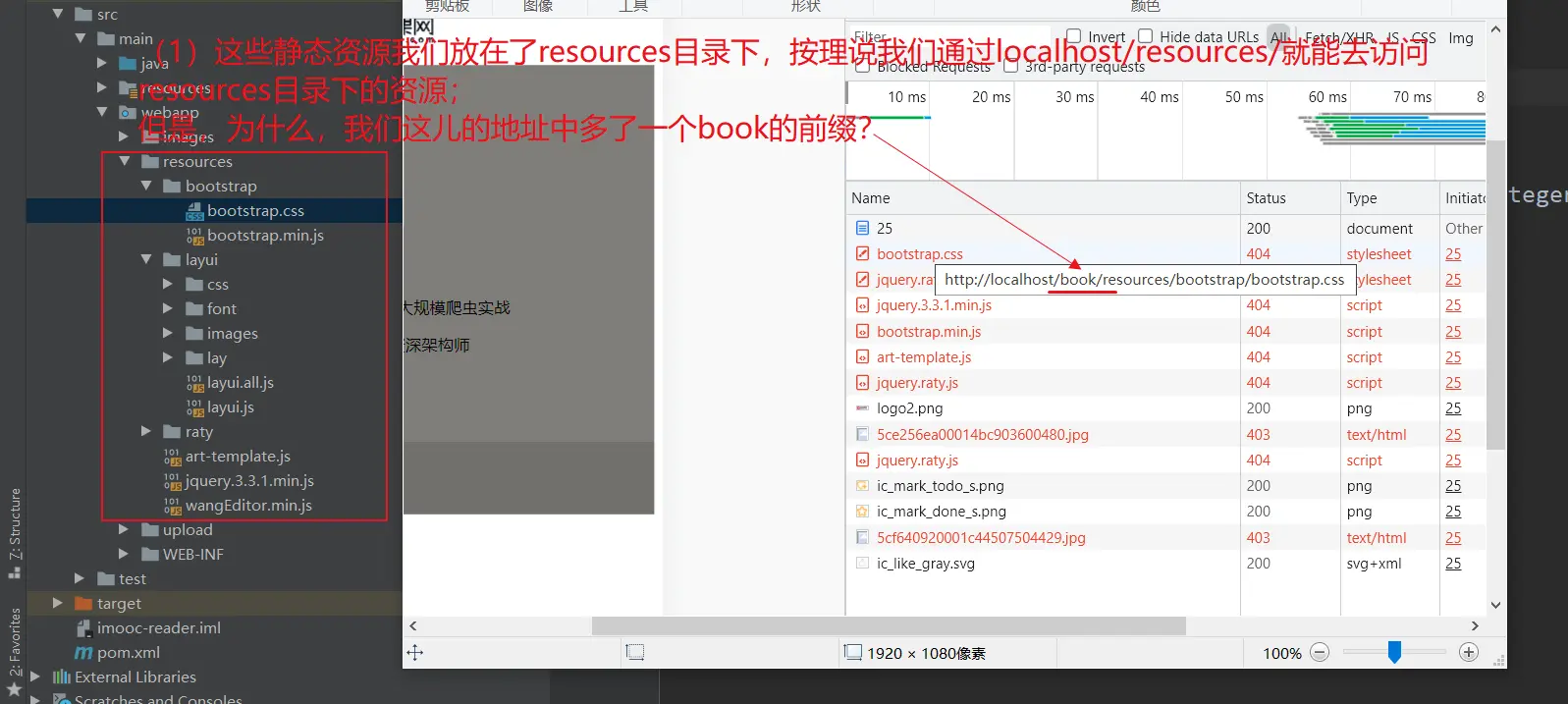
Task: Collapse the bootstrap folder
Action: pyautogui.click(x=146, y=186)
